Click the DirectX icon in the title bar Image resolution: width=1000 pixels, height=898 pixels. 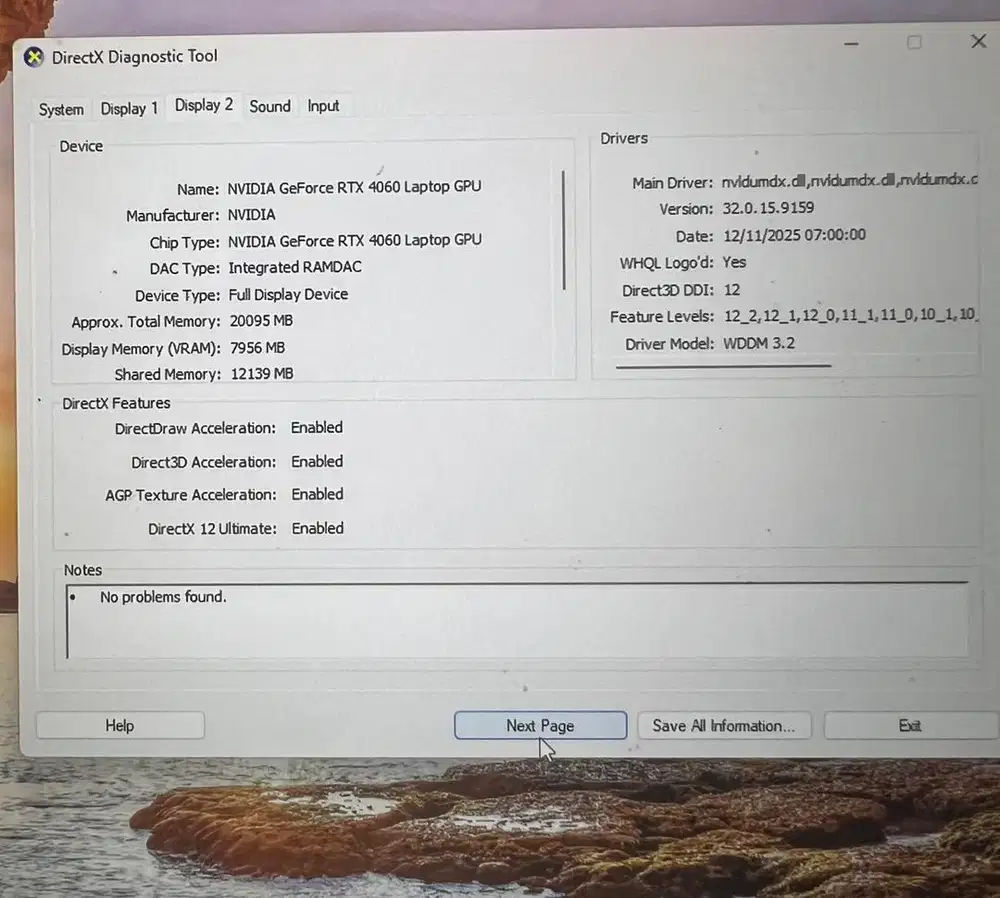(x=34, y=57)
